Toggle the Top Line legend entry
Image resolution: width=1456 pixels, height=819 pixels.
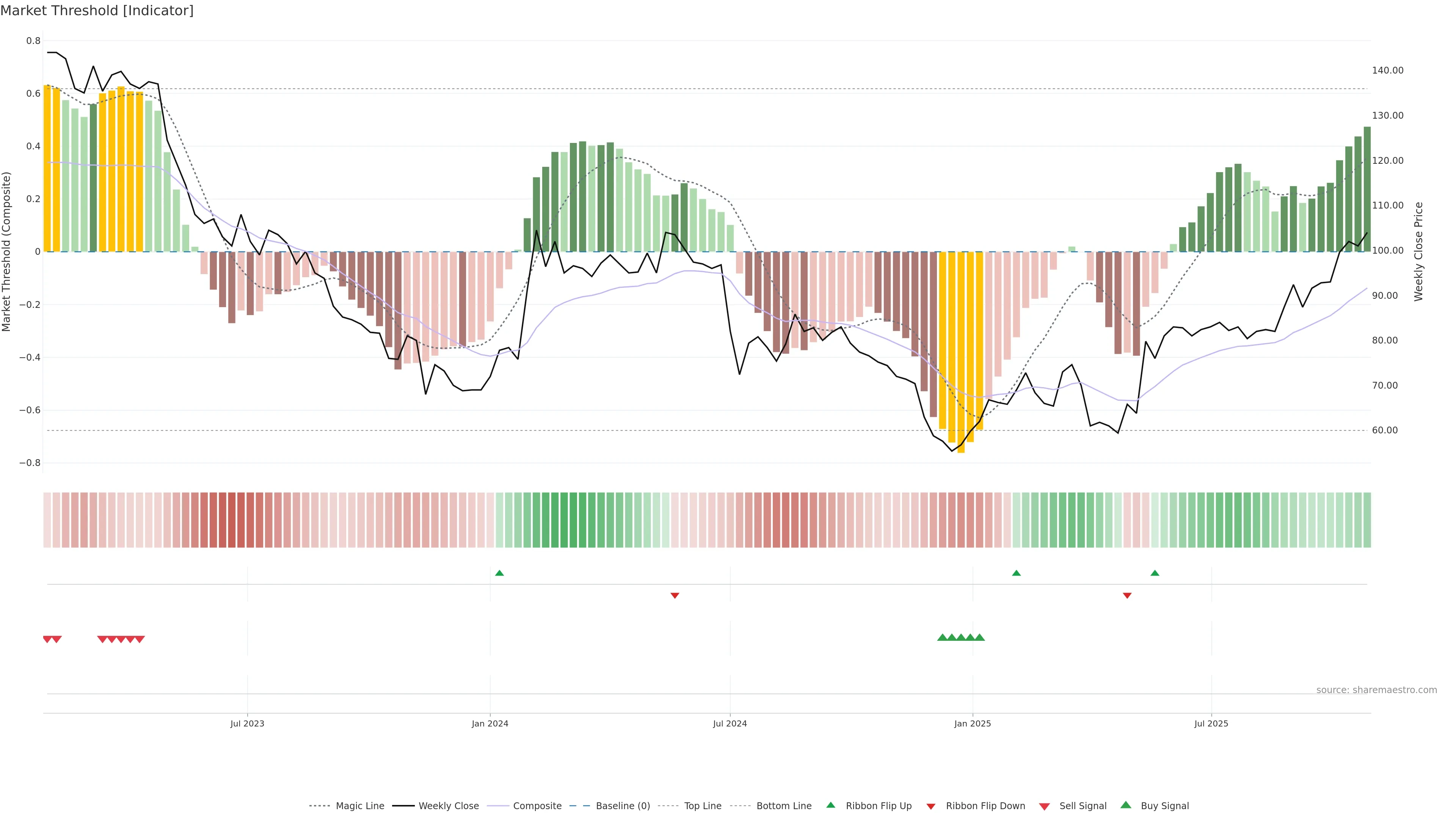pos(703,806)
